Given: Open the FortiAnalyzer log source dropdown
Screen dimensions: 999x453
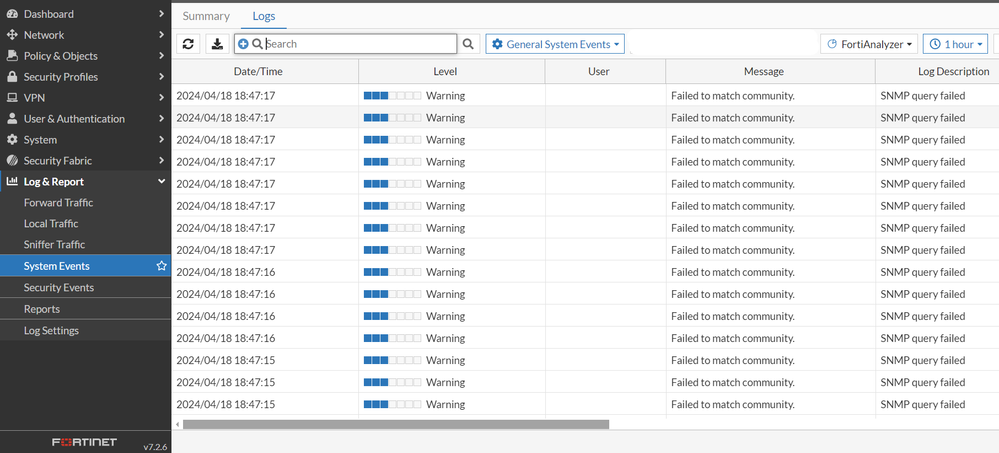Looking at the screenshot, I should tap(868, 44).
